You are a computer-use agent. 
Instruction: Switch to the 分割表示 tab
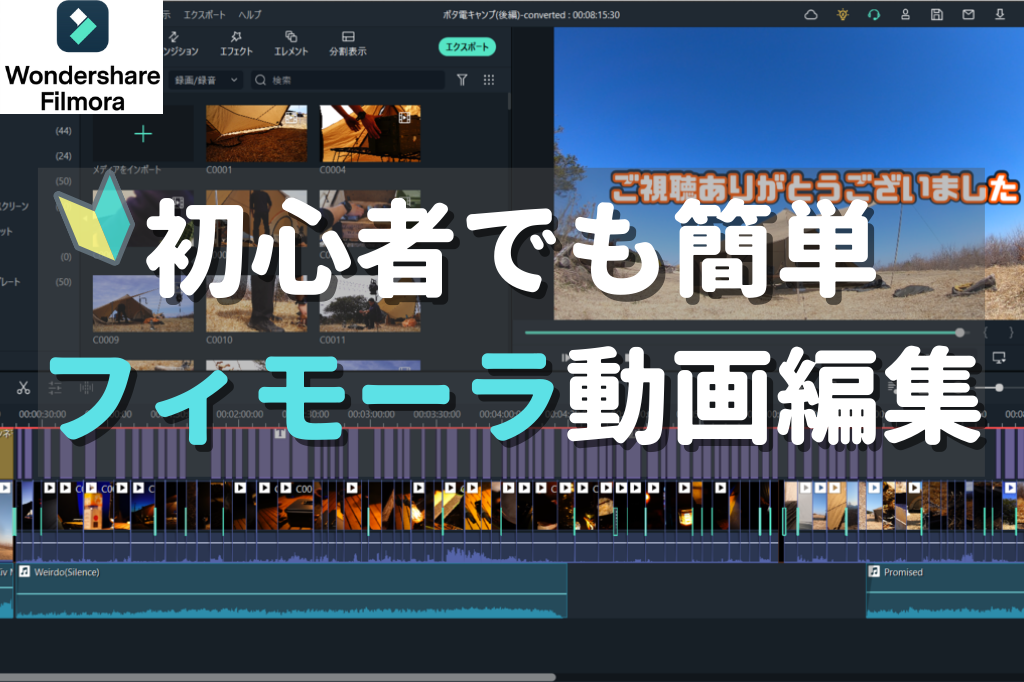click(347, 43)
